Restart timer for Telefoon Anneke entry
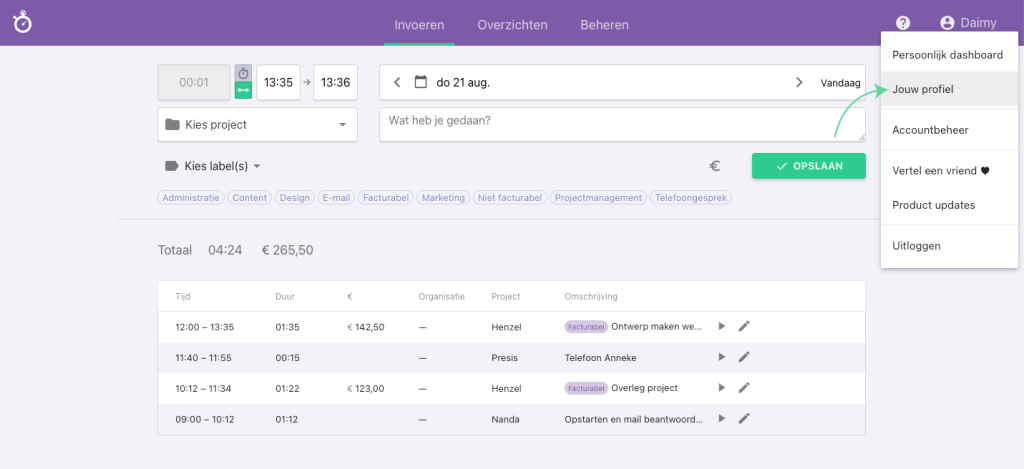Screen dimensions: 1024x469 click(x=722, y=357)
